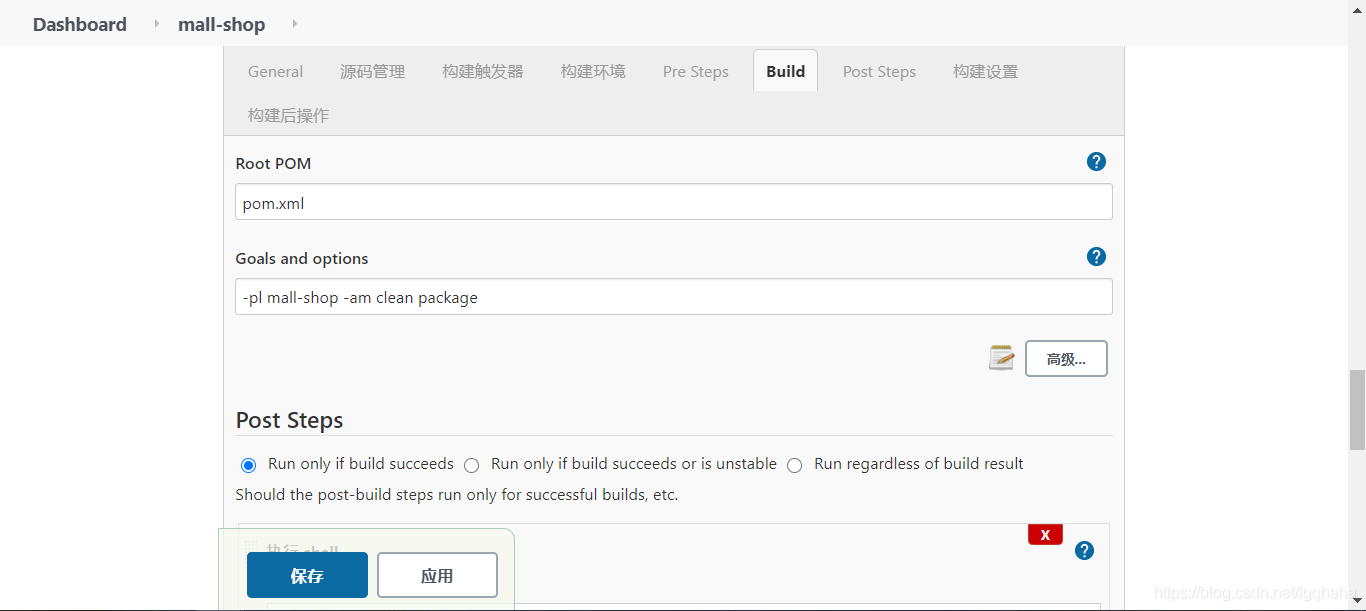Image resolution: width=1366 pixels, height=611 pixels.
Task: Select Run regardless of build result
Action: 794,465
